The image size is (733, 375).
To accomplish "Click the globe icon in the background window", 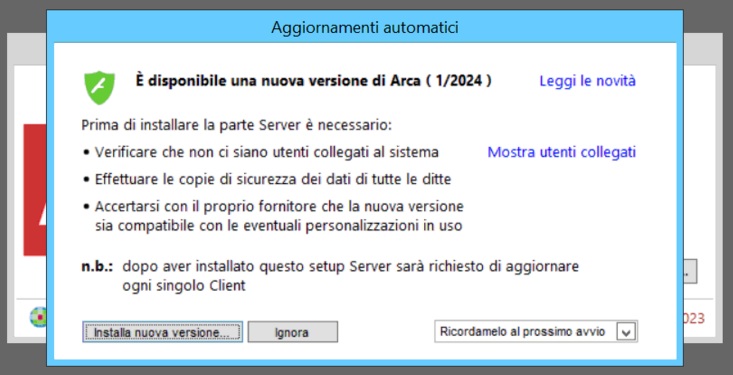I will click(x=38, y=317).
